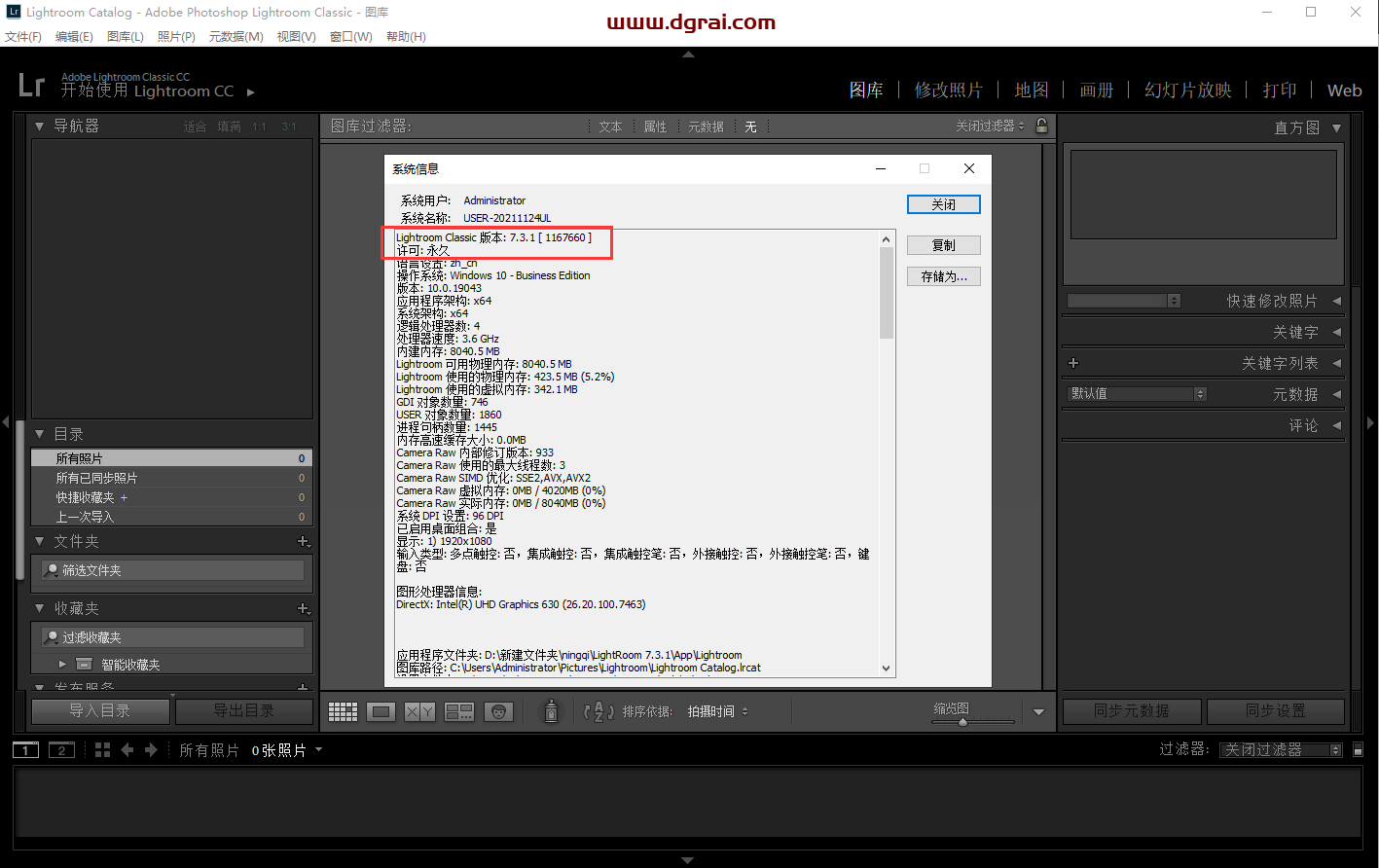Open the 拍摄时间 sort dropdown
The height and width of the screenshot is (868, 1379).
pyautogui.click(x=718, y=712)
